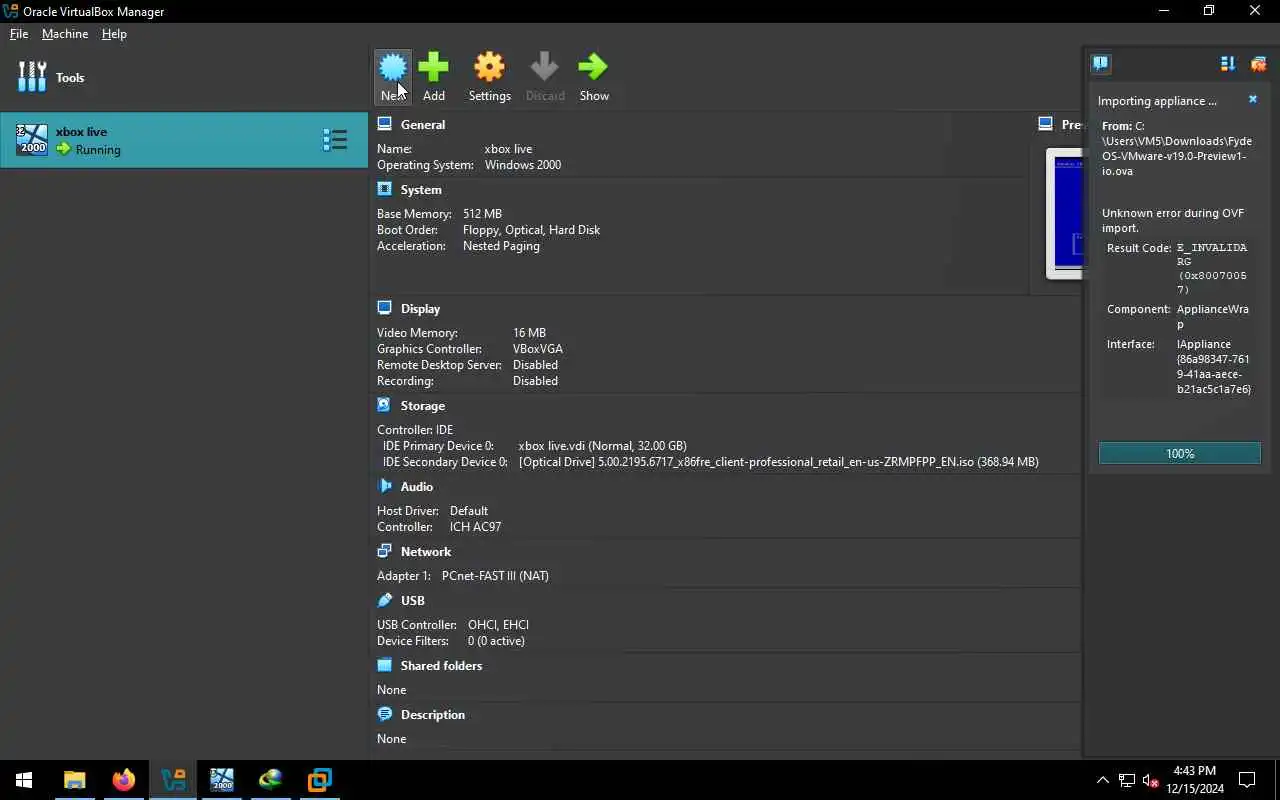Click the Audio section speaker icon
1280x800 pixels.
(384, 486)
